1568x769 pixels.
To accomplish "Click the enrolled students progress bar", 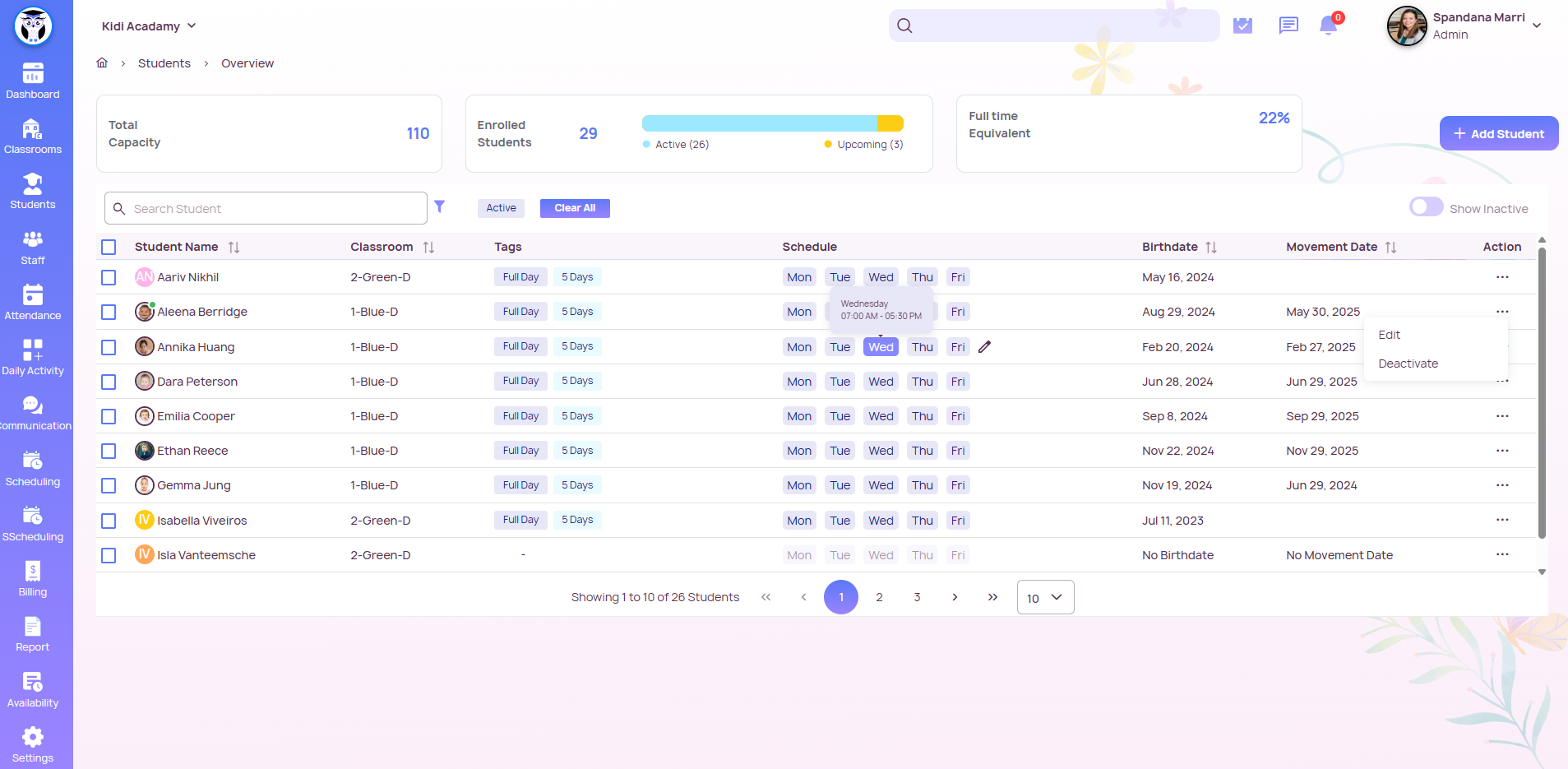I will tap(772, 123).
